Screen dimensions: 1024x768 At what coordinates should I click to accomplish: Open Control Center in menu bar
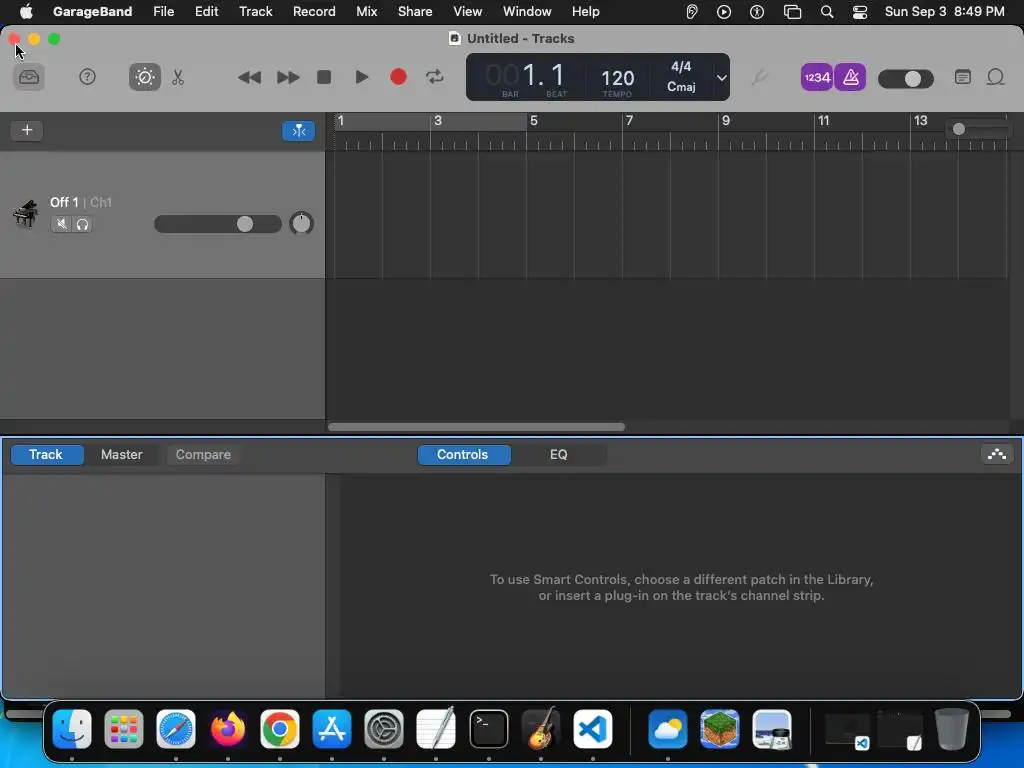tap(860, 12)
